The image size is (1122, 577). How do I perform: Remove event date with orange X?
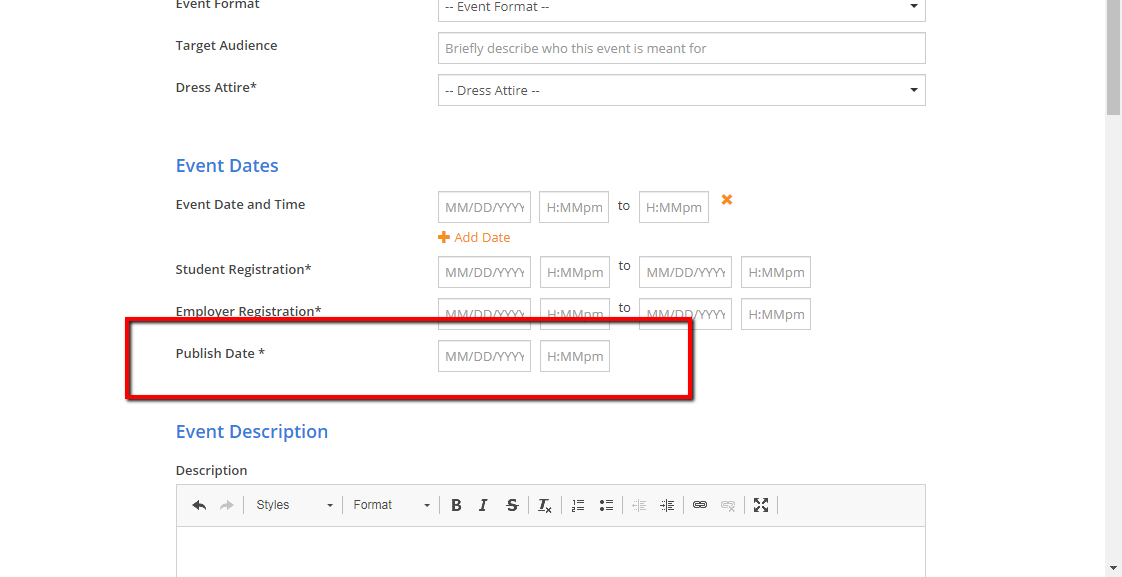pos(727,200)
